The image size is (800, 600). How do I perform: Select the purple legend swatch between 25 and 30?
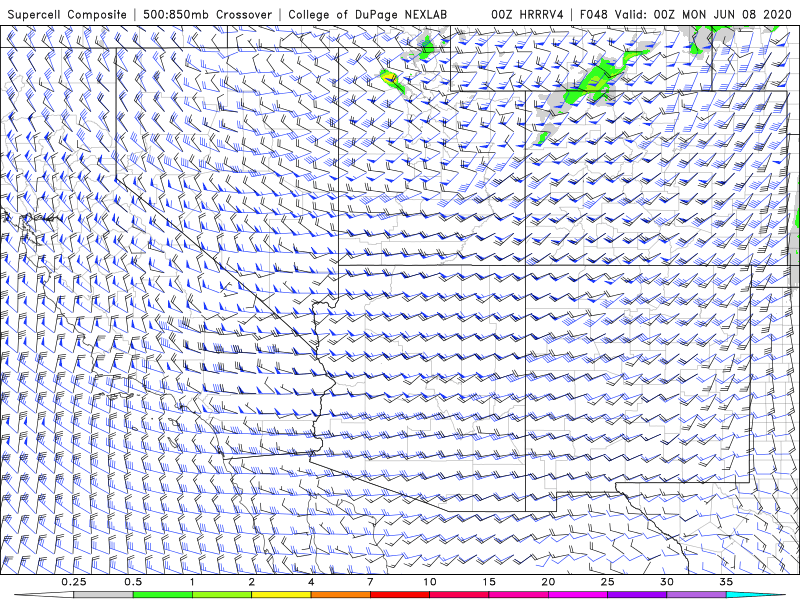pyautogui.click(x=637, y=595)
